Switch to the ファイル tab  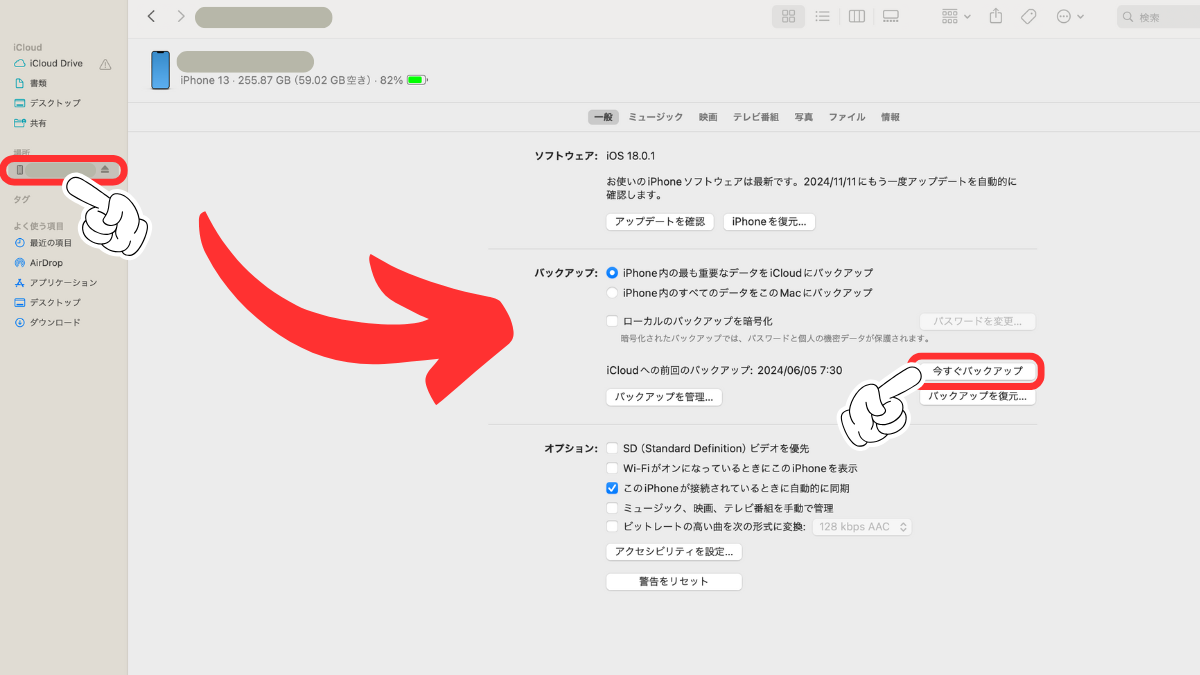pos(847,117)
